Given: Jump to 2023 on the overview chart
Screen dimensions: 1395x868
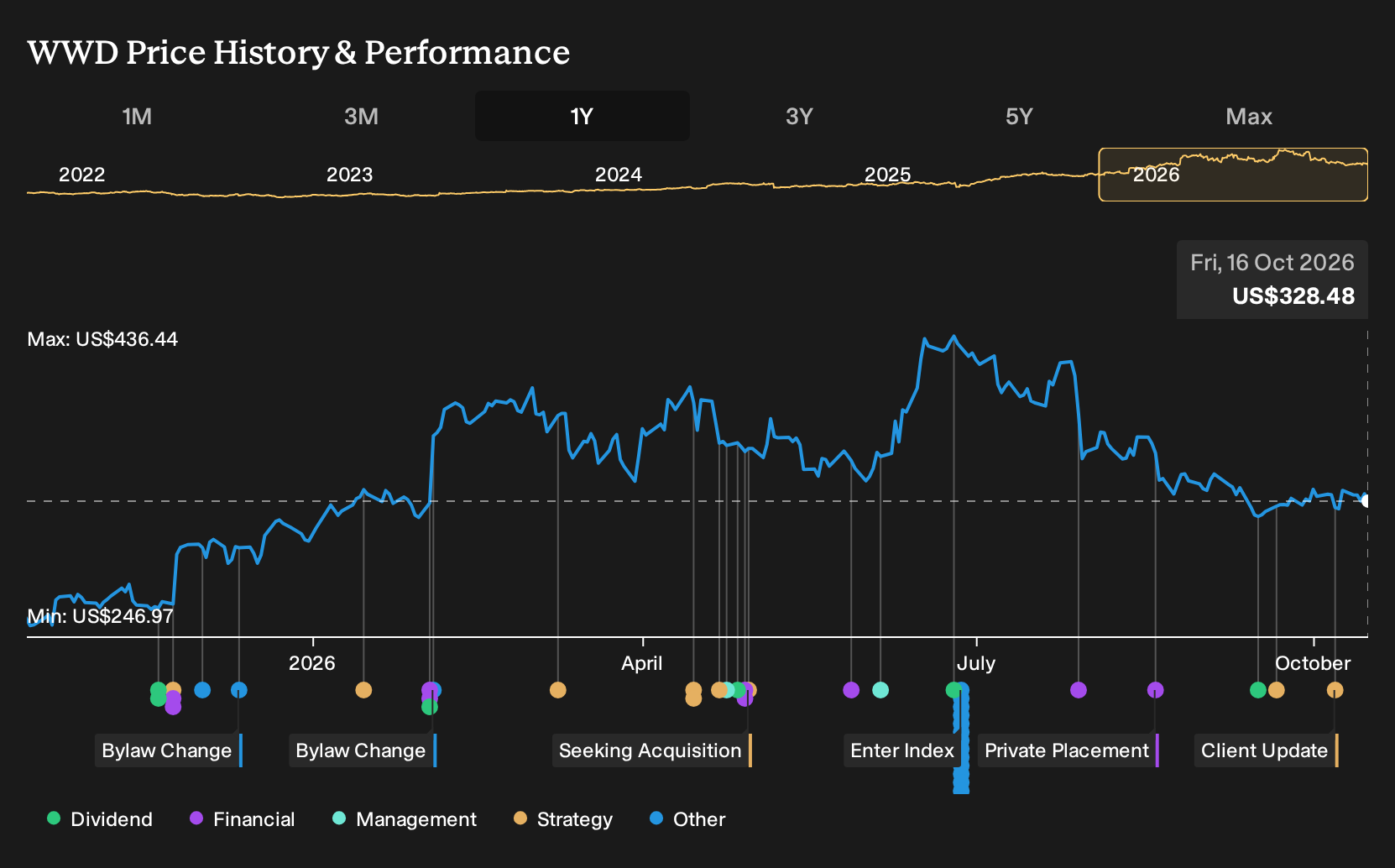Looking at the screenshot, I should click(x=349, y=175).
